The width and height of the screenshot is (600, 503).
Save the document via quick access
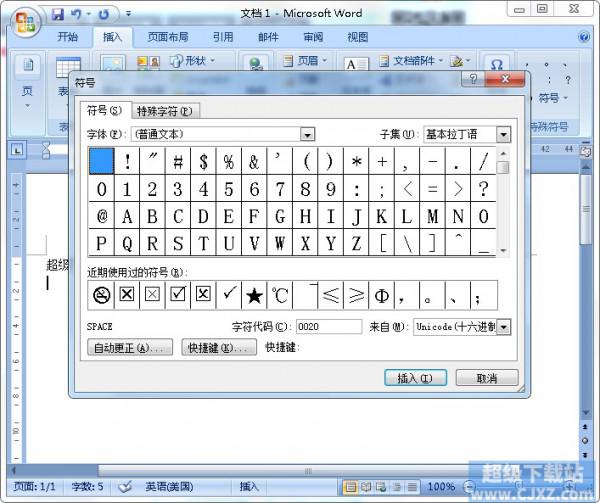click(58, 15)
